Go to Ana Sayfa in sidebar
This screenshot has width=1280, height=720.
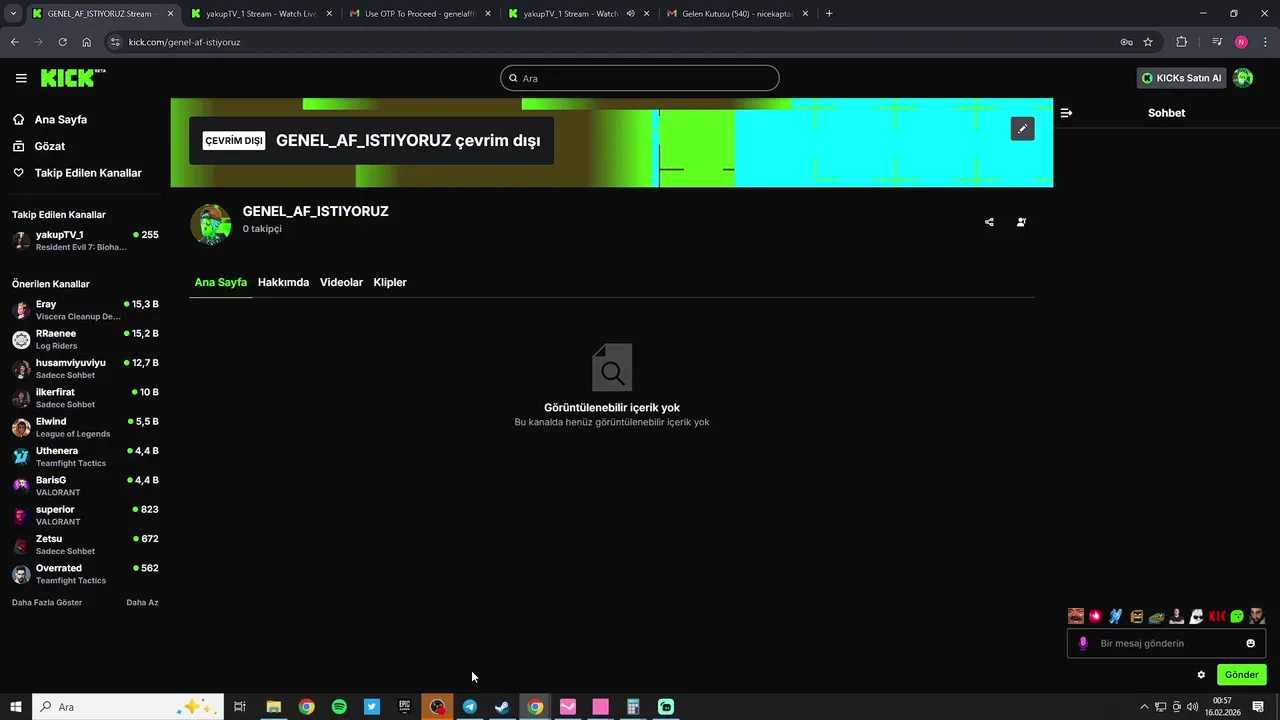(x=60, y=119)
